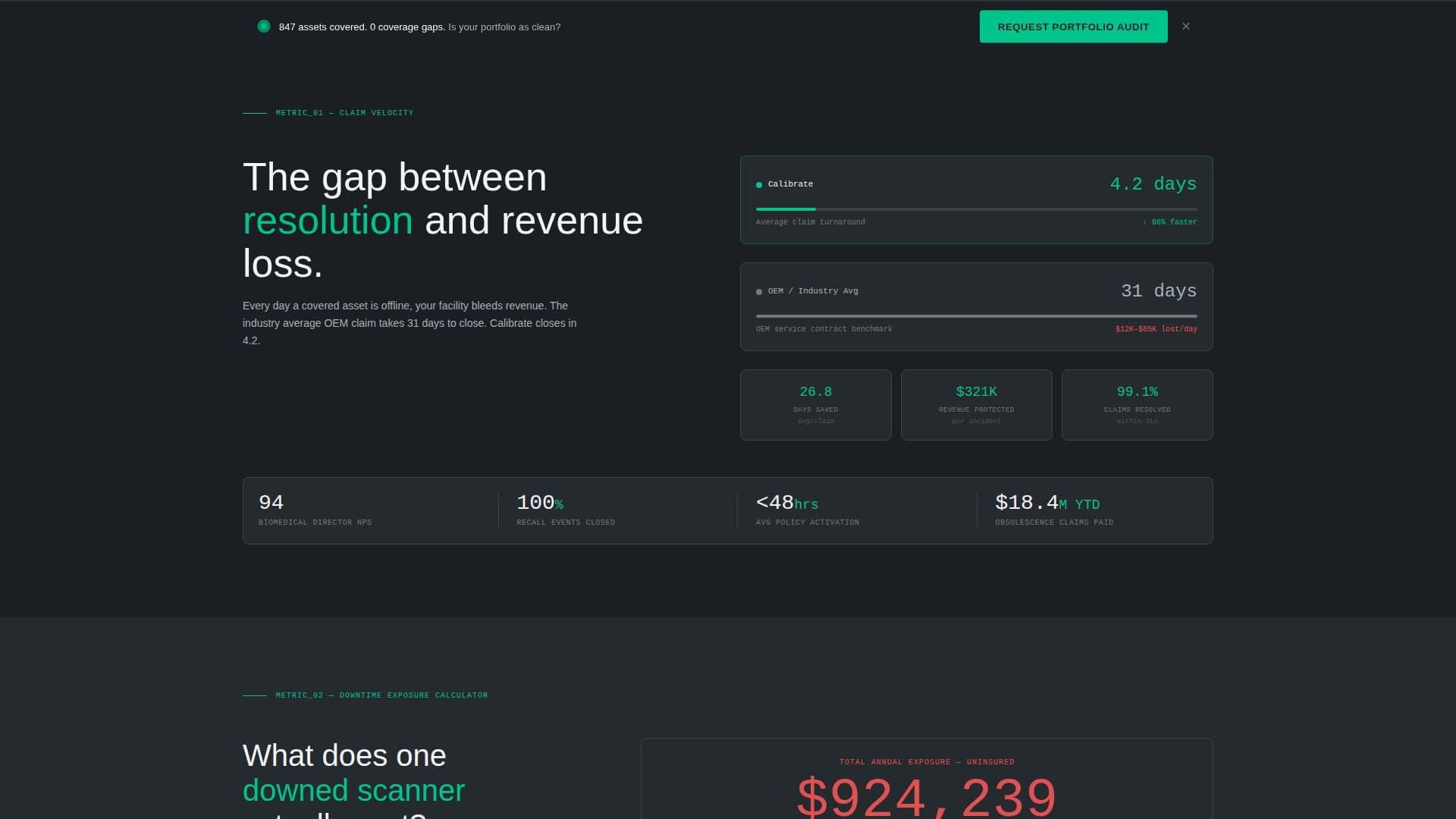
Task: Select the $321K revenue protected card
Action: click(x=976, y=404)
